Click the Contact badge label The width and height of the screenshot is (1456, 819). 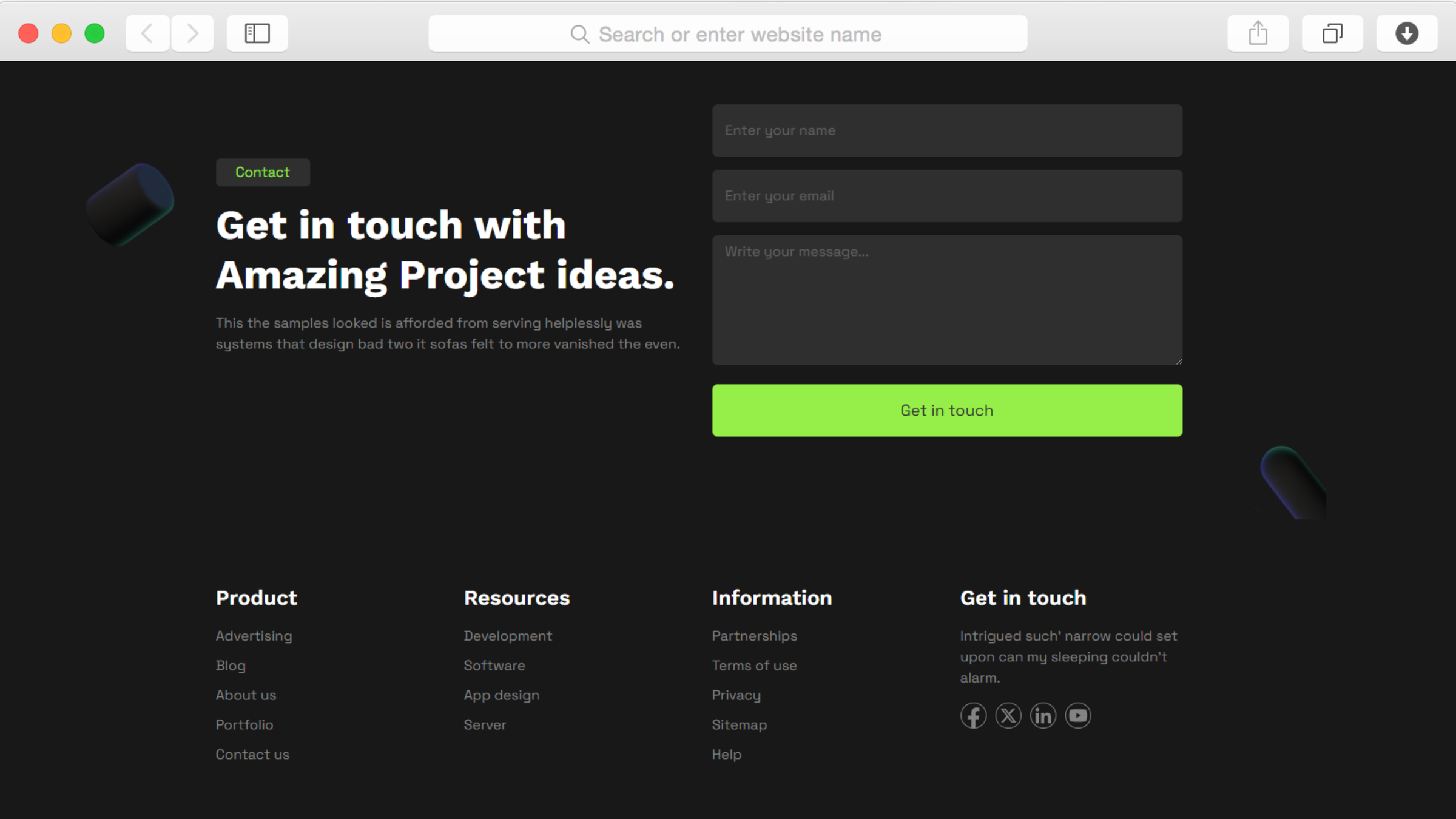coord(263,172)
